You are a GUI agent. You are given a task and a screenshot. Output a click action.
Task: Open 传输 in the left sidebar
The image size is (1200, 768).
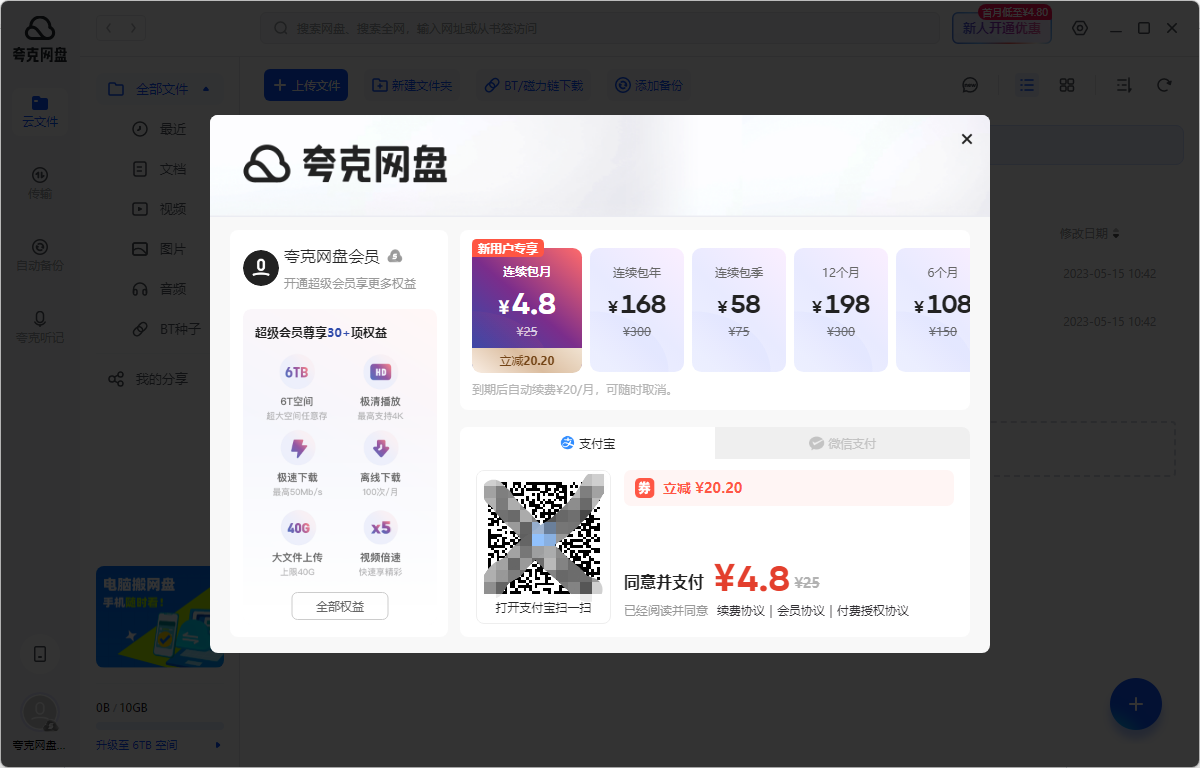pyautogui.click(x=40, y=183)
